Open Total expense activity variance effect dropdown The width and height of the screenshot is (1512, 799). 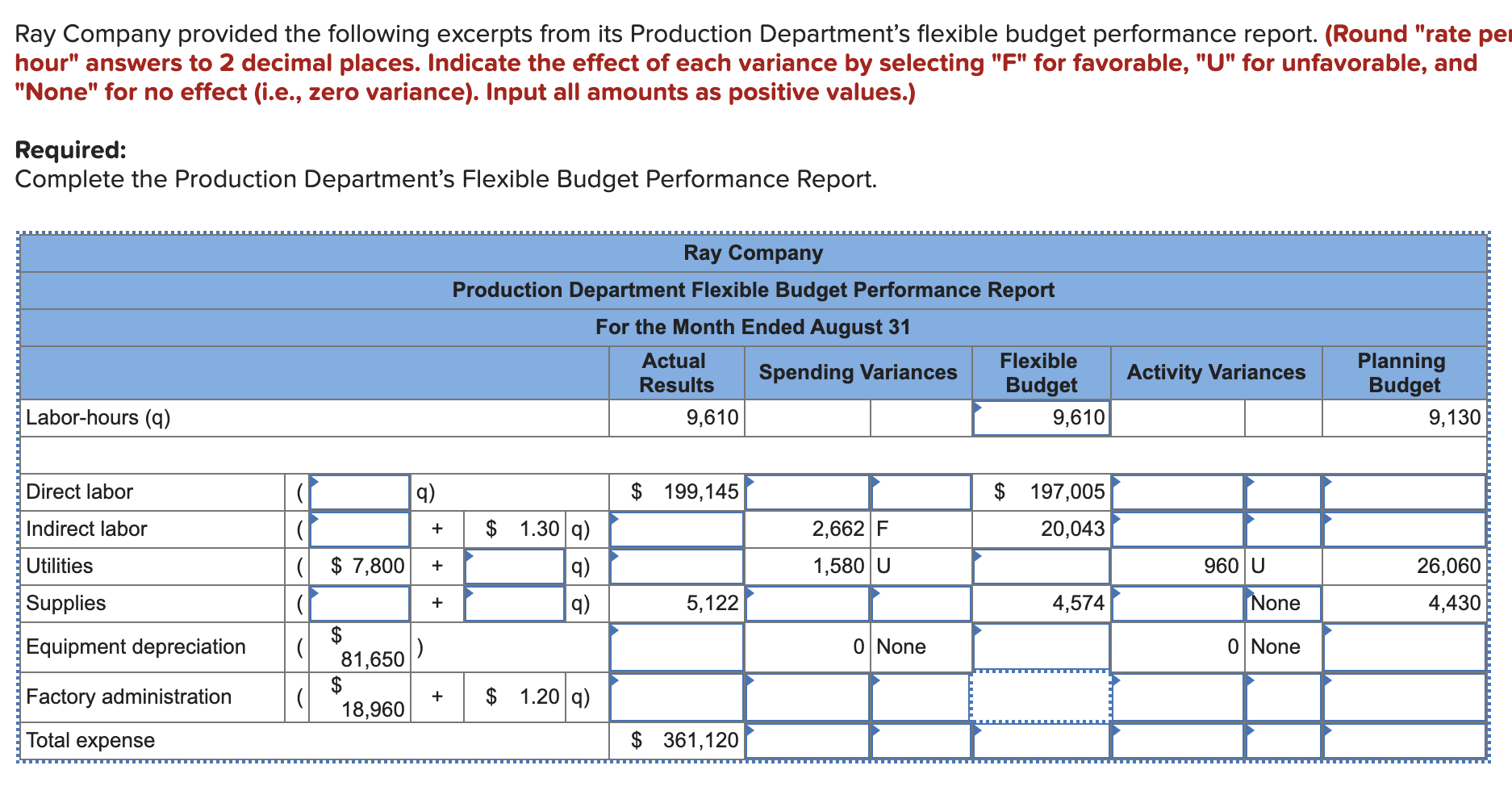(1283, 740)
